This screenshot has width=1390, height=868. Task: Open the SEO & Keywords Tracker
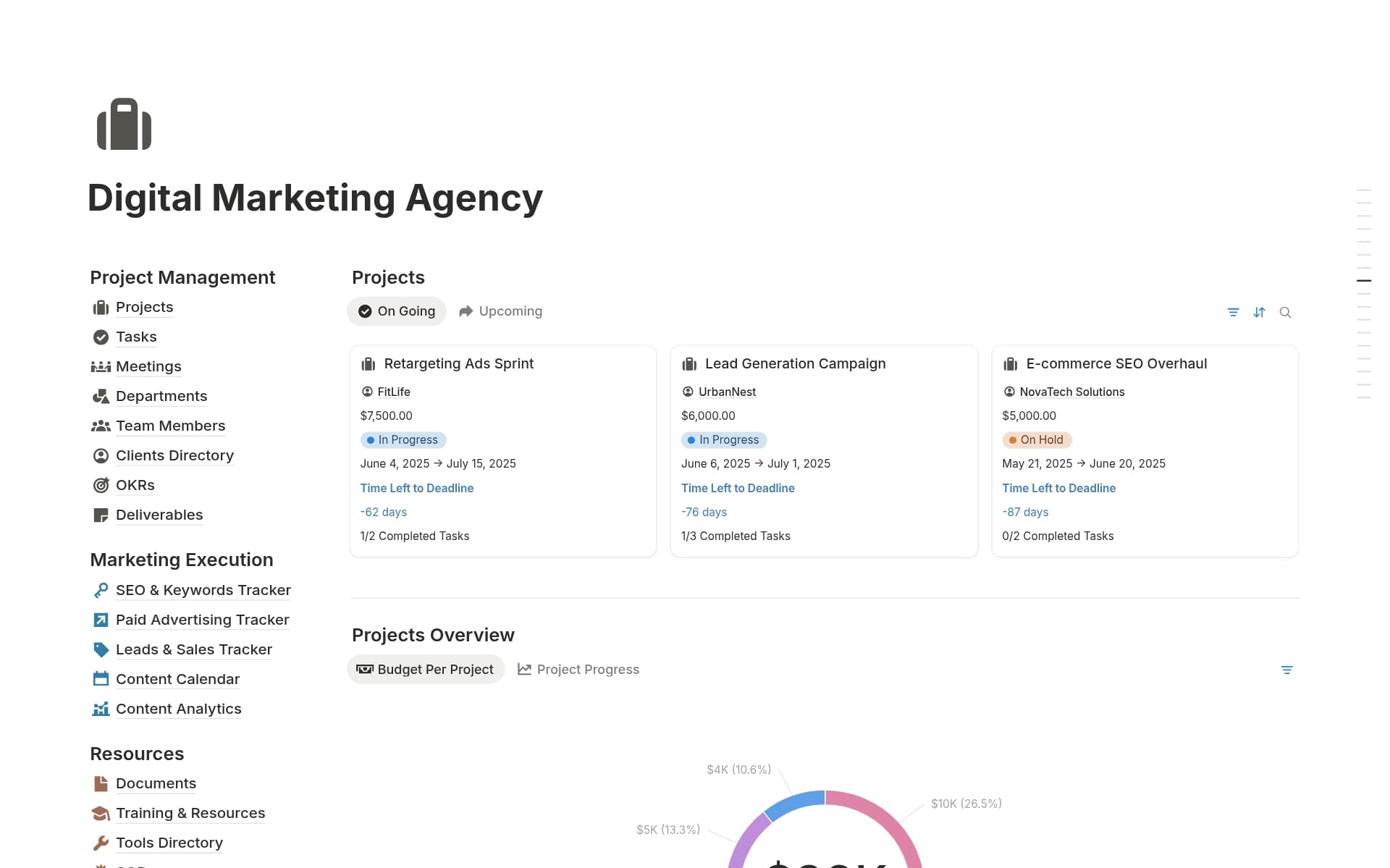tap(203, 590)
